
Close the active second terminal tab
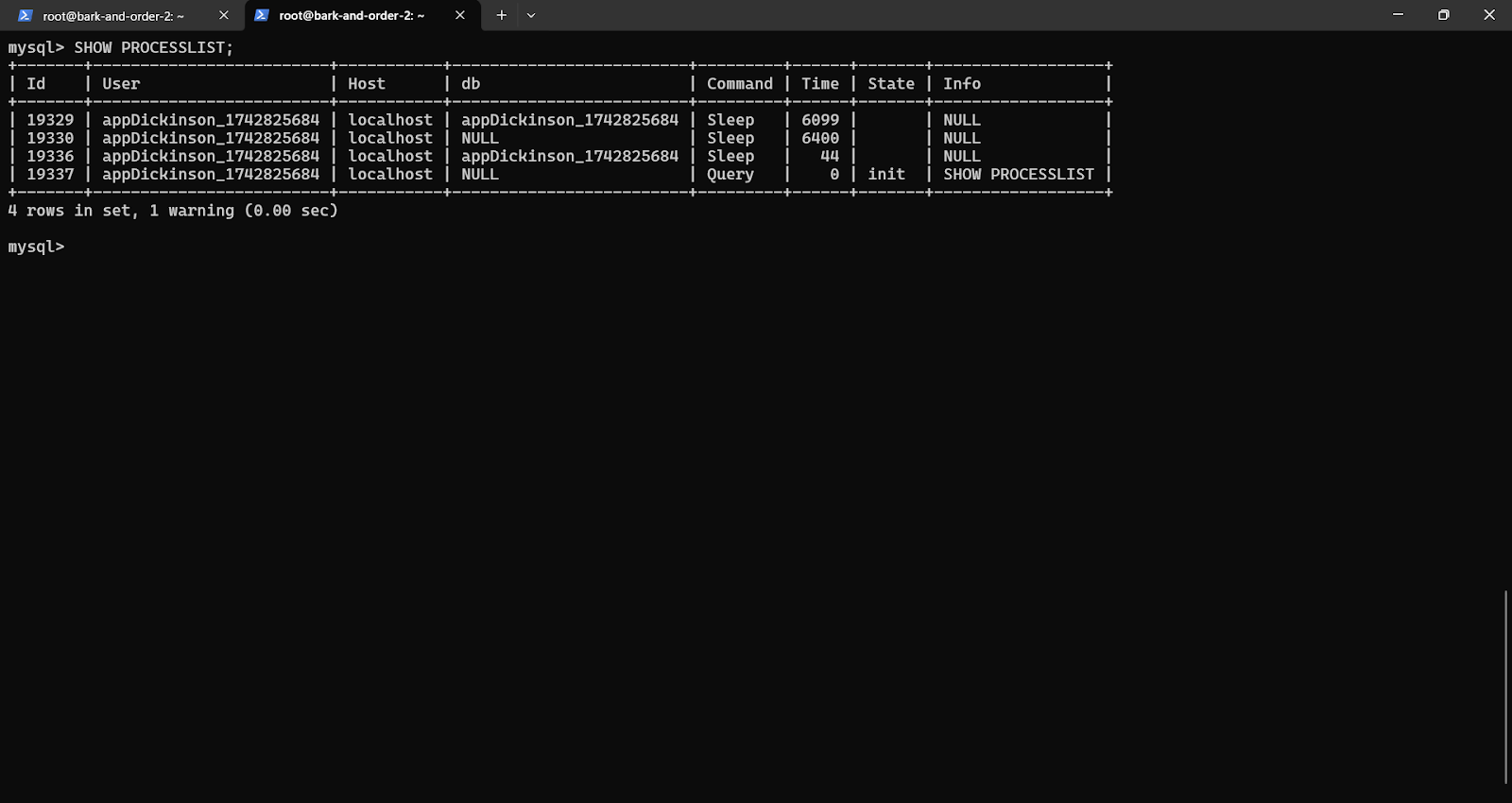[460, 16]
